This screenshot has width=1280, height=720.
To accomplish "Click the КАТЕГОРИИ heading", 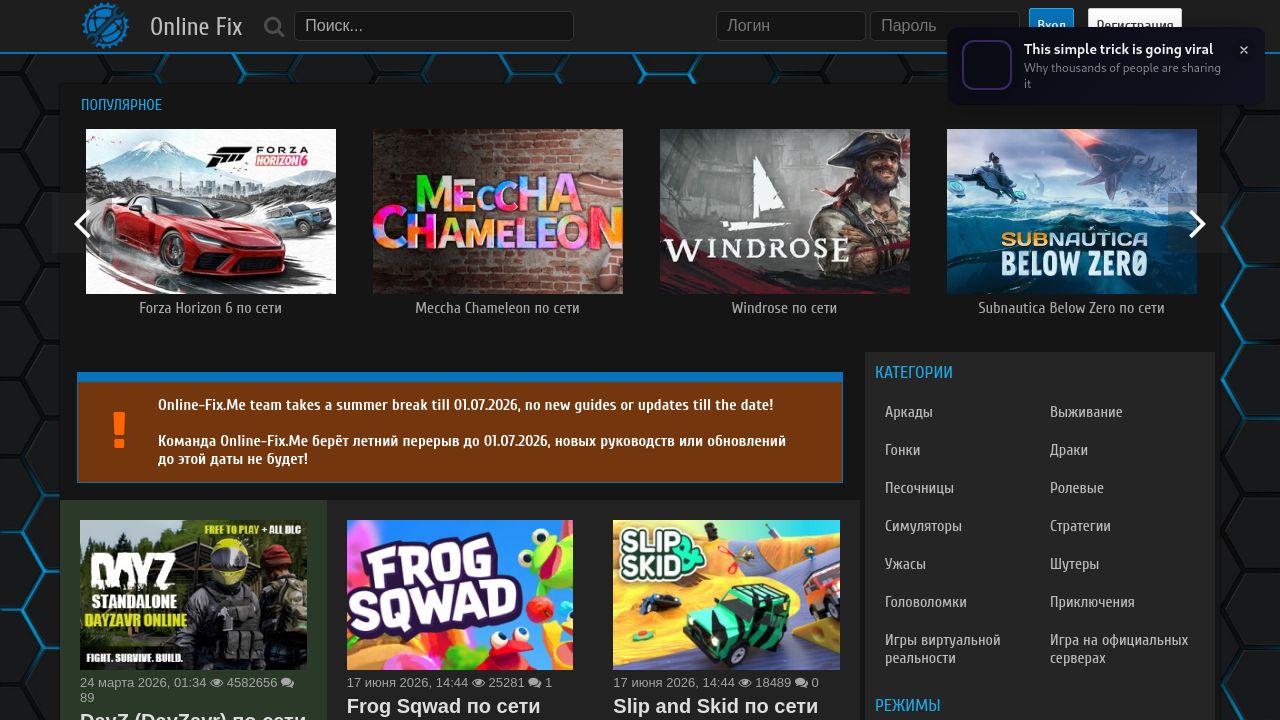I will 914,372.
